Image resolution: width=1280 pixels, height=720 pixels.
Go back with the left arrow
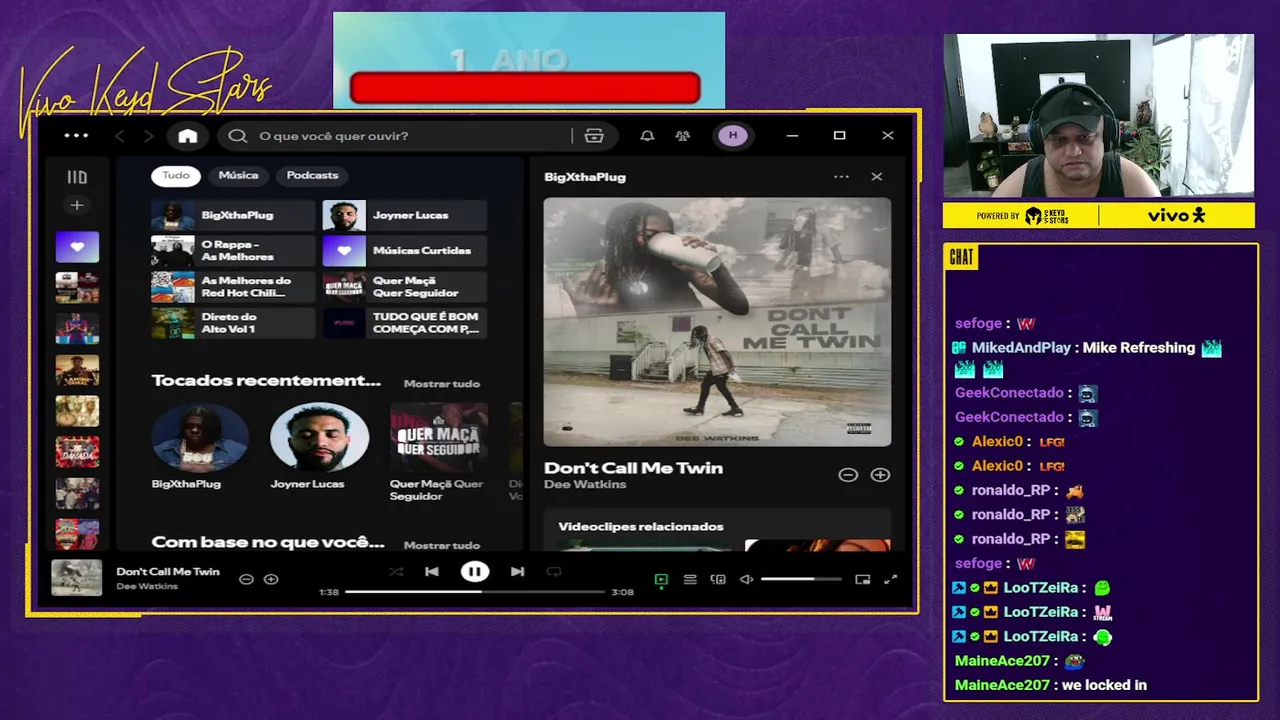pyautogui.click(x=119, y=136)
